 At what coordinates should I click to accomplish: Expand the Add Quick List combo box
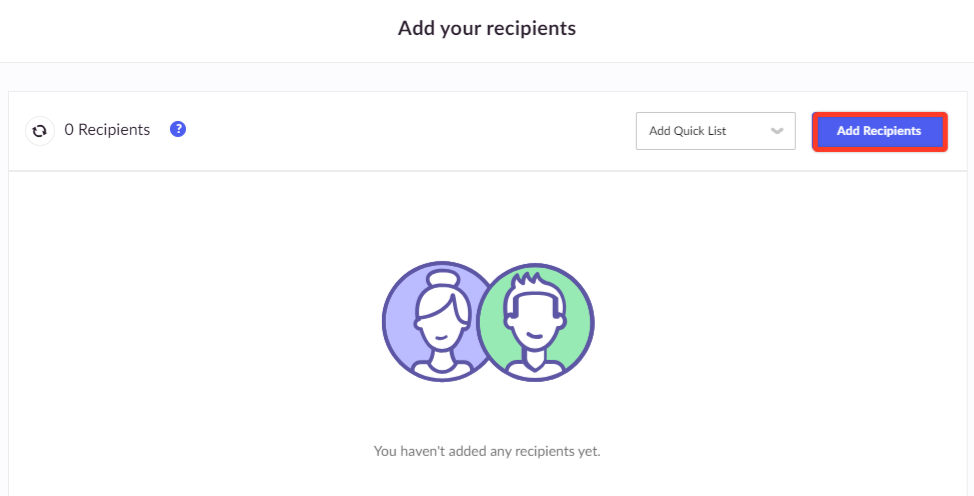(716, 131)
